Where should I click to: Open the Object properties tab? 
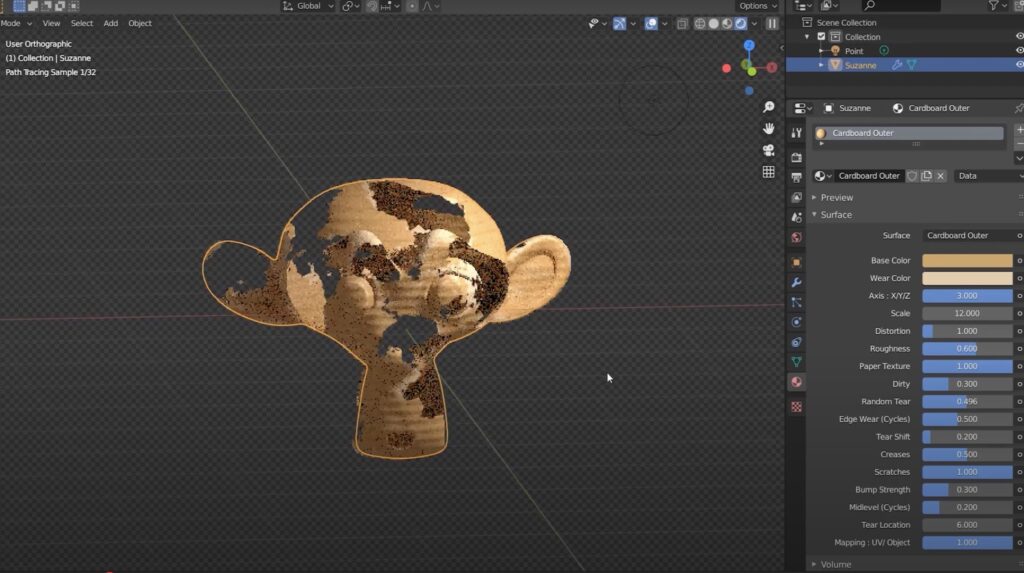click(796, 263)
